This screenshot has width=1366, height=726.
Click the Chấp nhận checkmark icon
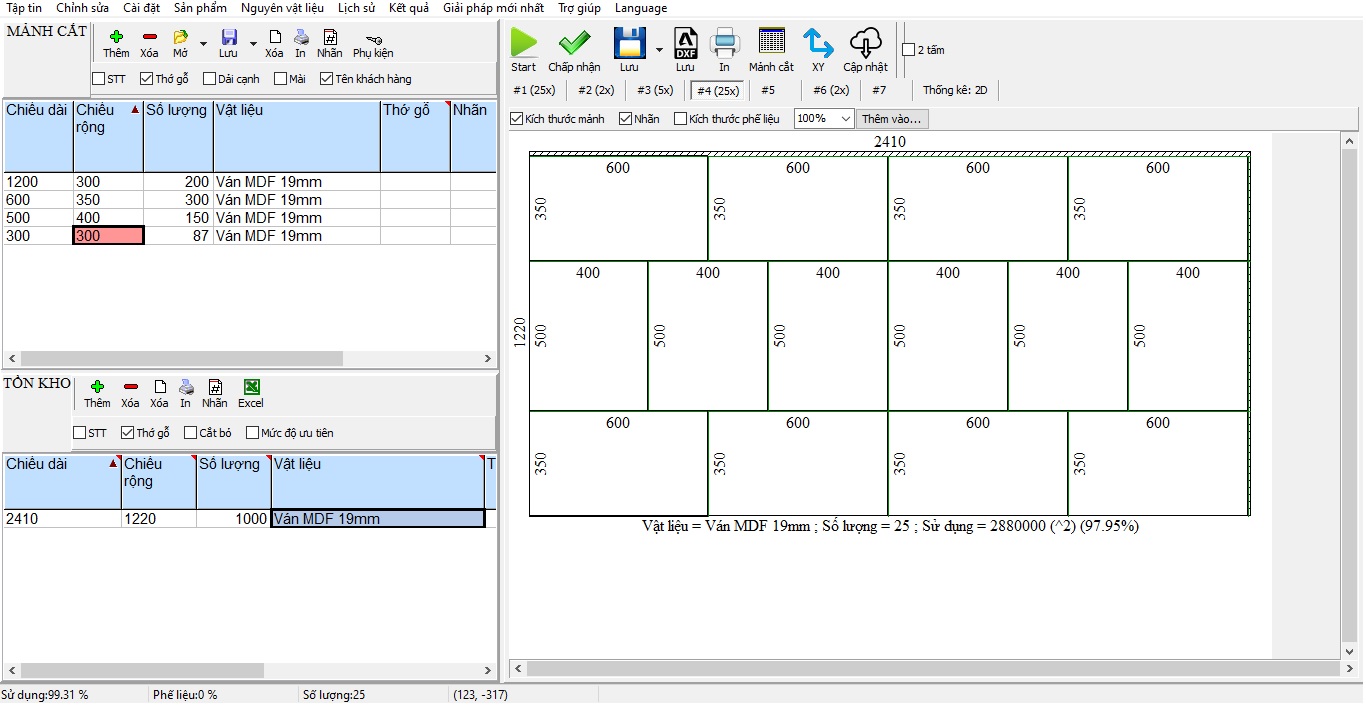click(574, 44)
